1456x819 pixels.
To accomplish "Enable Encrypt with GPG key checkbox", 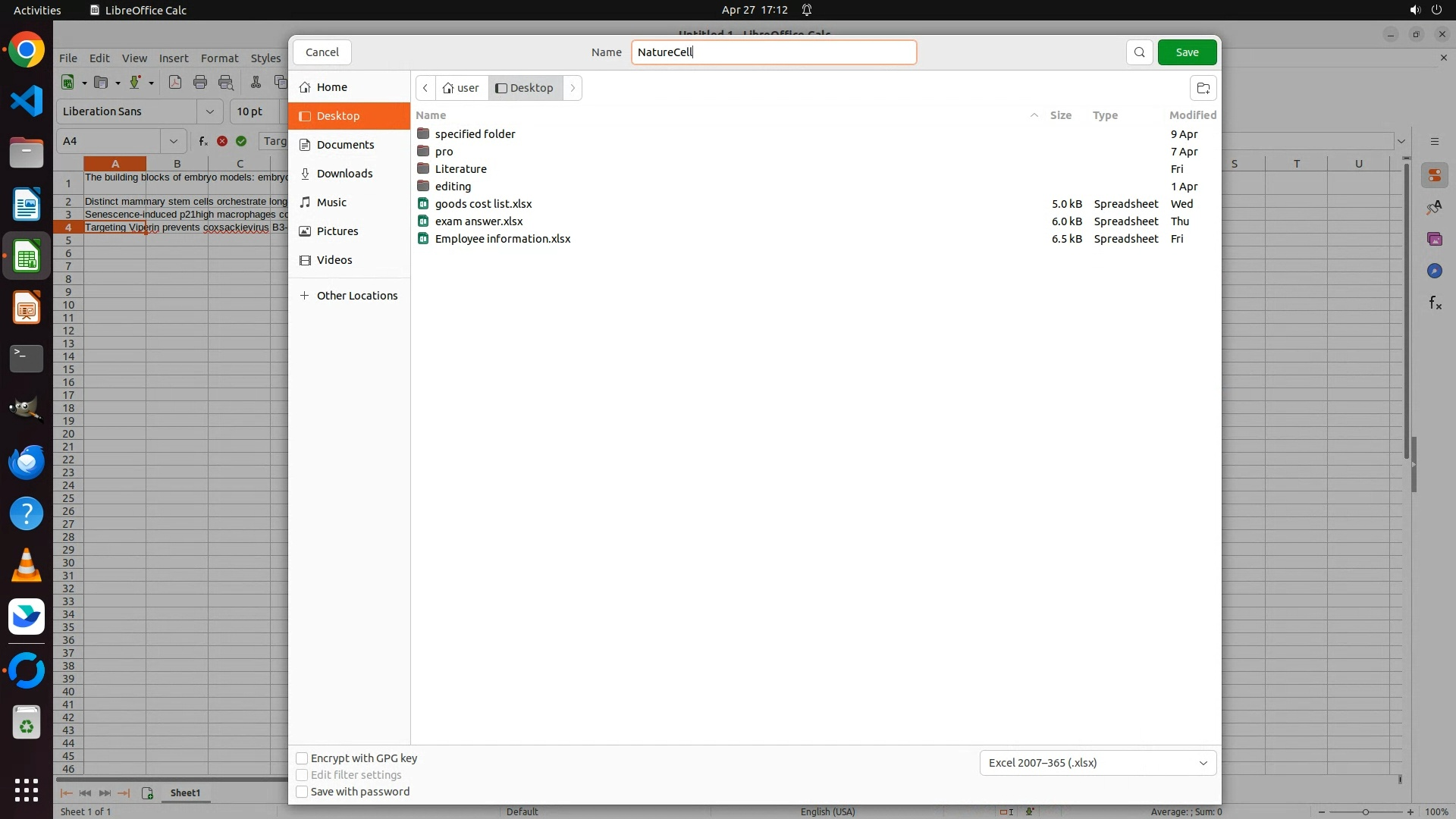I will click(302, 758).
